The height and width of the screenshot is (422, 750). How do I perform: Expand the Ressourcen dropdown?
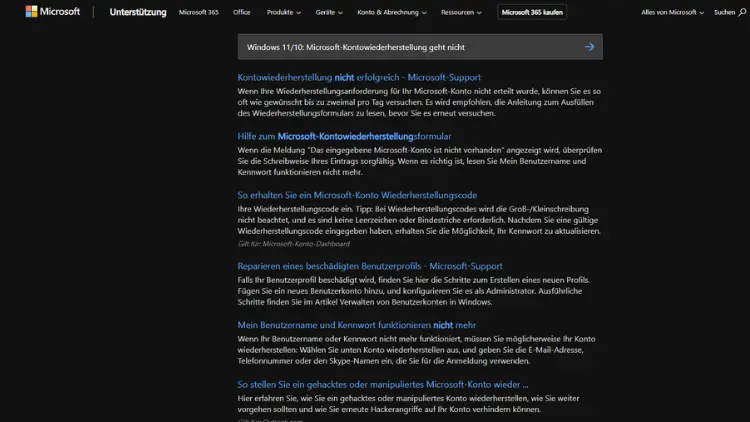coord(461,12)
